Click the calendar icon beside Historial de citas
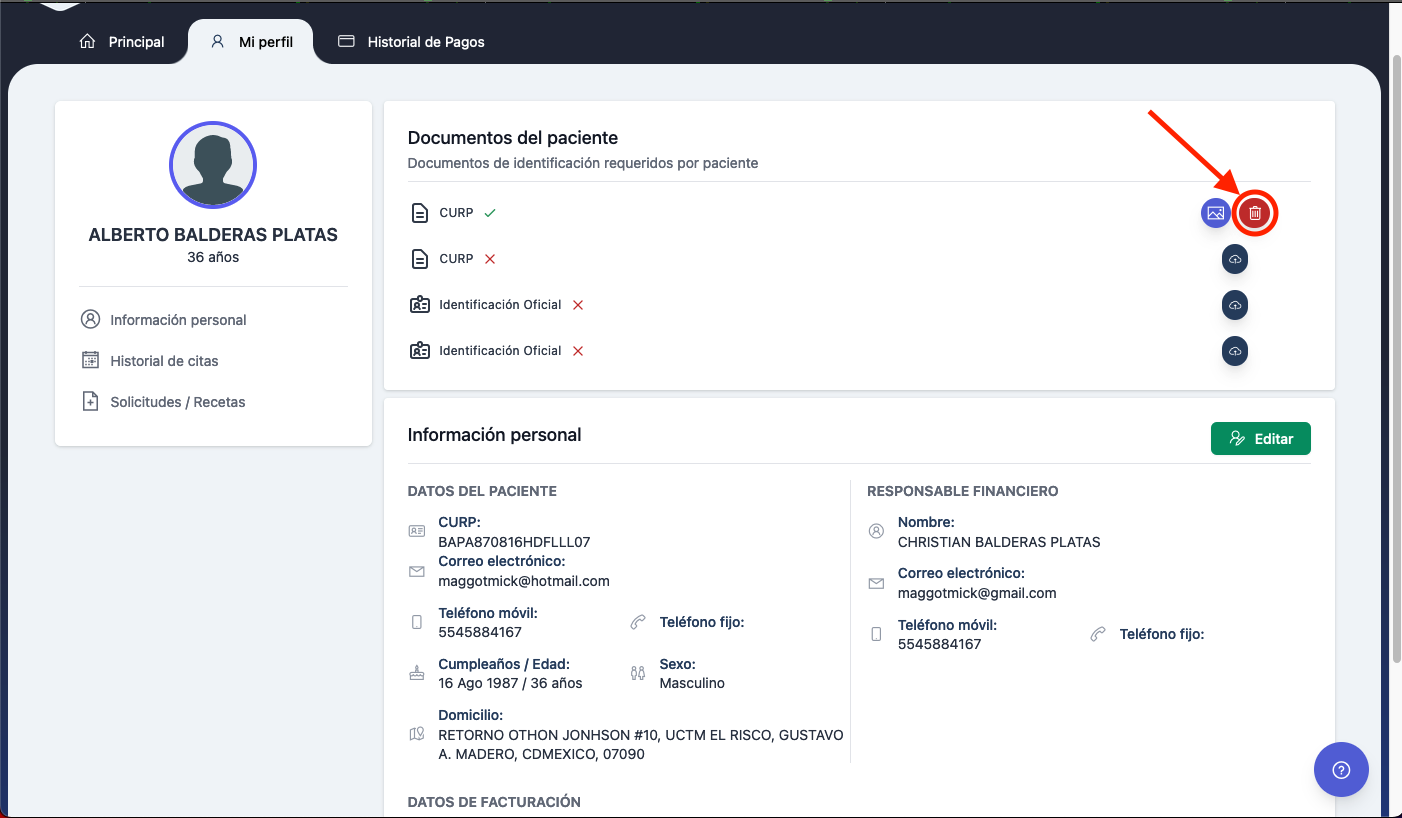 [x=90, y=361]
